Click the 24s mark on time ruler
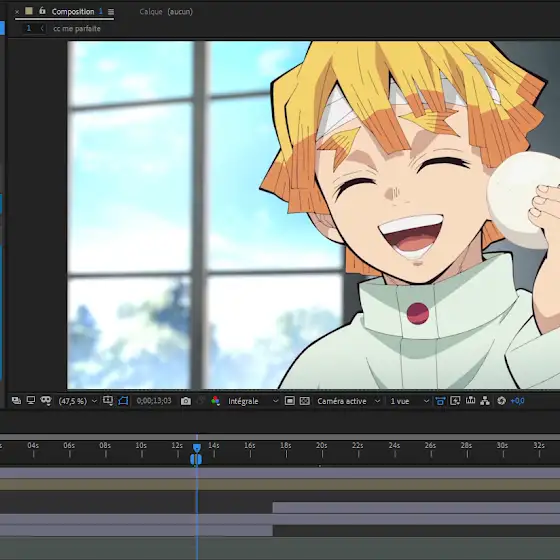This screenshot has width=560, height=560. pyautogui.click(x=395, y=446)
